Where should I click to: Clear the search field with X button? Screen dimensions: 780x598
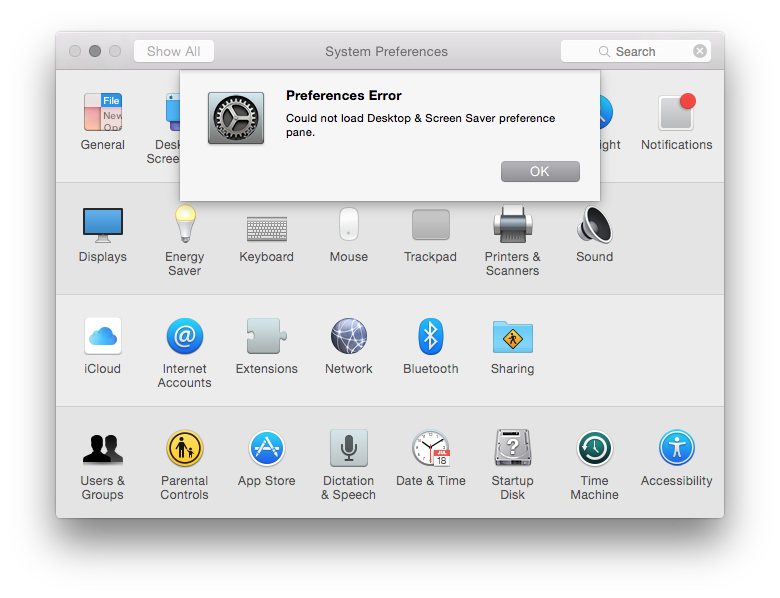[x=700, y=51]
